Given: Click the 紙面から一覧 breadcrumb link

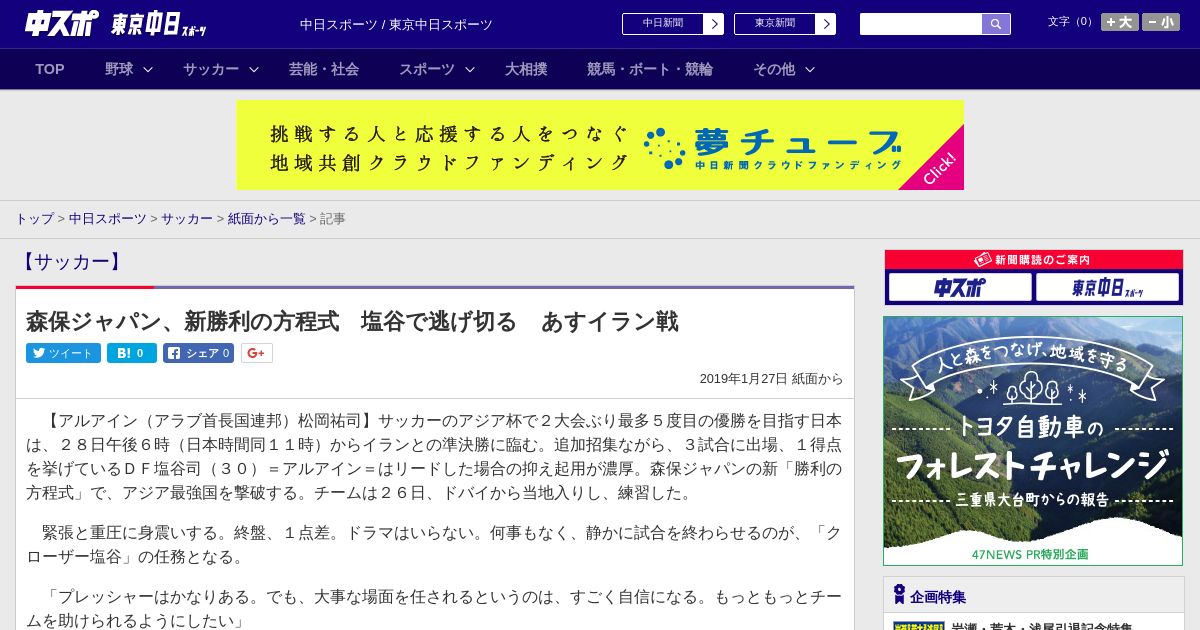Looking at the screenshot, I should pos(266,218).
